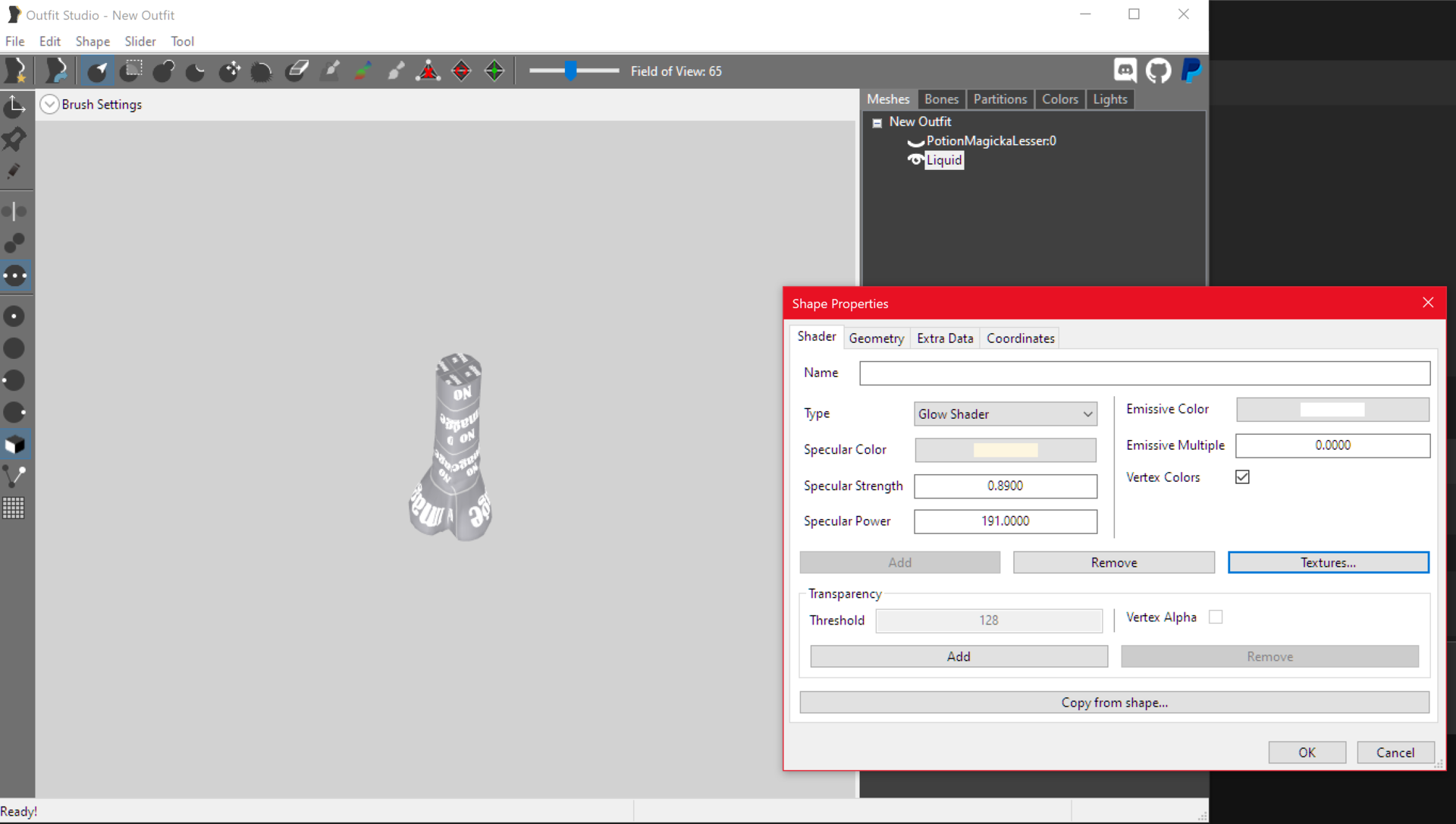Viewport: 1456px width, 824px height.
Task: Collapse the New Outfit tree node
Action: pos(877,122)
